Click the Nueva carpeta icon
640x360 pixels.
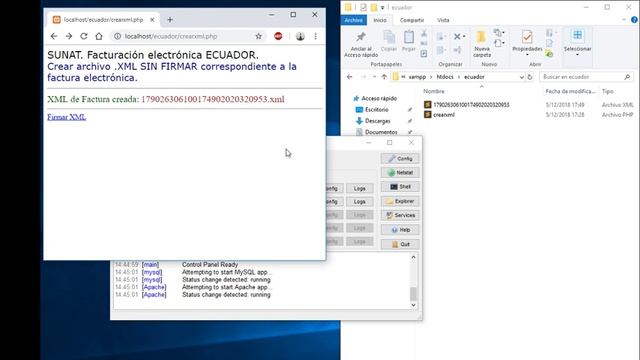482,38
